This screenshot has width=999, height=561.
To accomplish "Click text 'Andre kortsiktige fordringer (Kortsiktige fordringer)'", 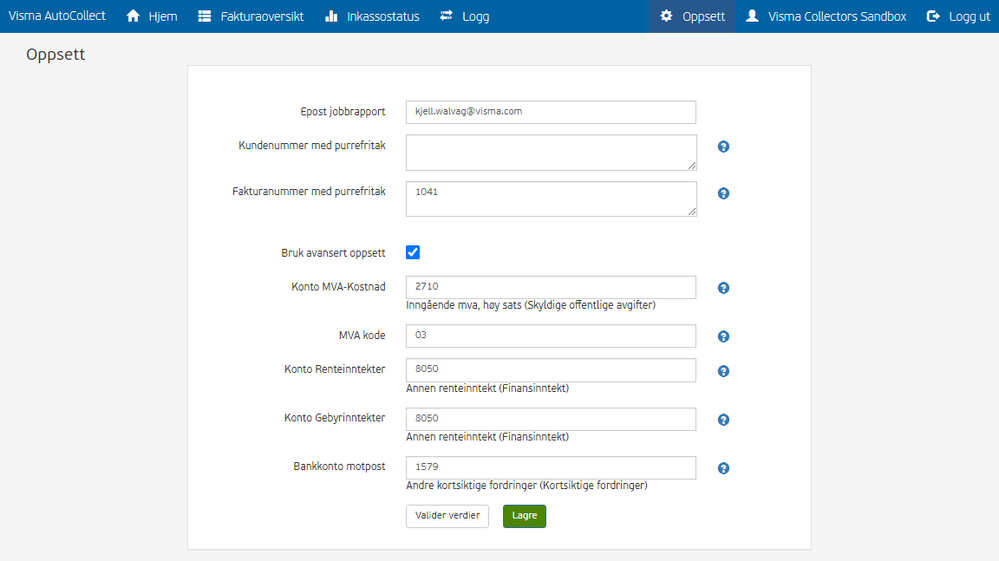I will 527,485.
